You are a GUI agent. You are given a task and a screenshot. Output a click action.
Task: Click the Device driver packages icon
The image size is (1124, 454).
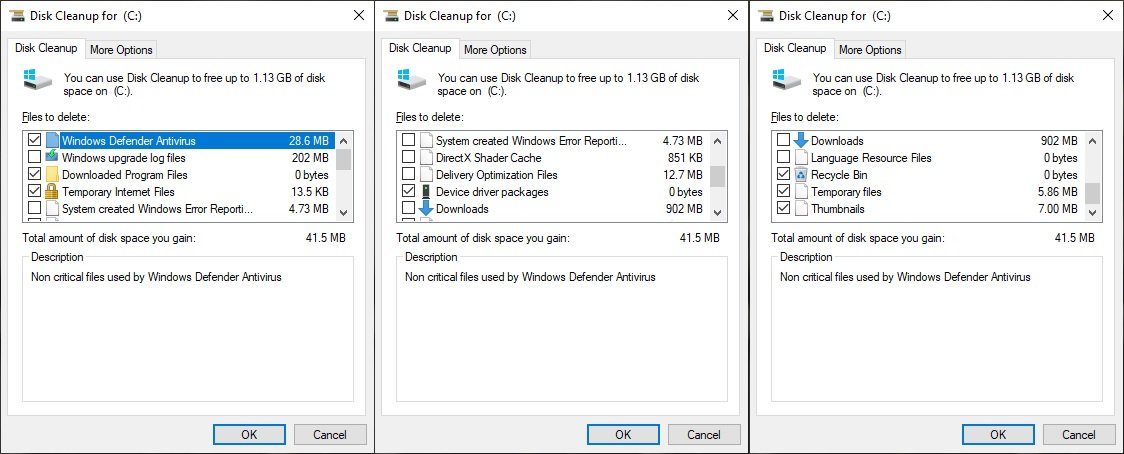coord(426,192)
